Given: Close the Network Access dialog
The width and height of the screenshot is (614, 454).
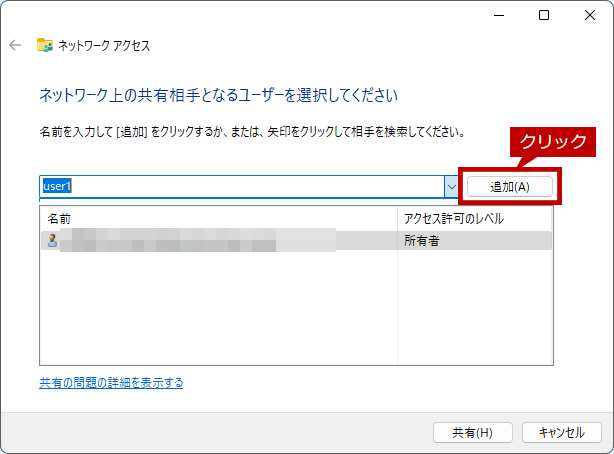Looking at the screenshot, I should coord(590,15).
